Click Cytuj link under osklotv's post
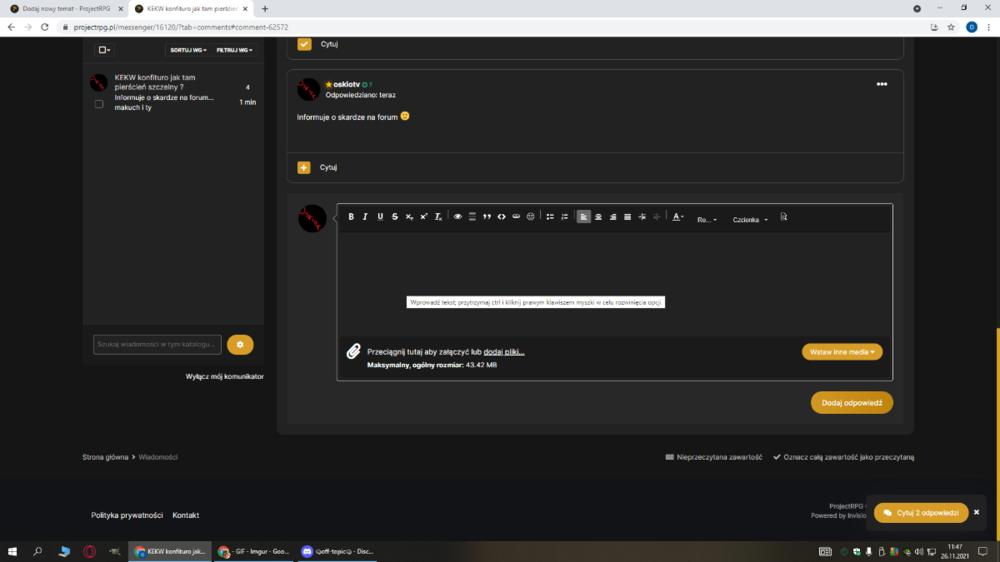This screenshot has height=562, width=1000. pos(328,167)
